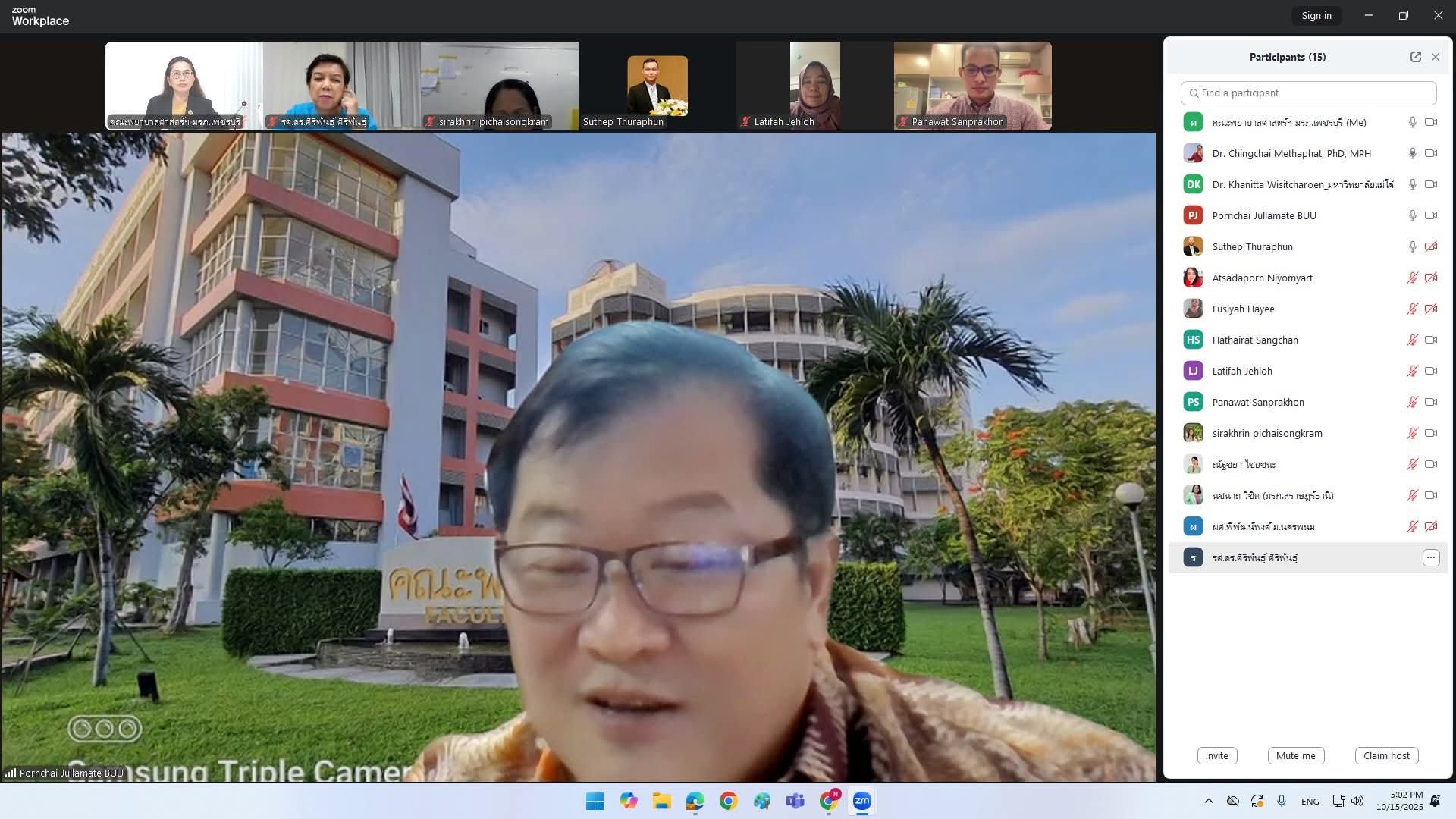Click muted mic icon for Atsadaporn Niyomyart

1412,278
